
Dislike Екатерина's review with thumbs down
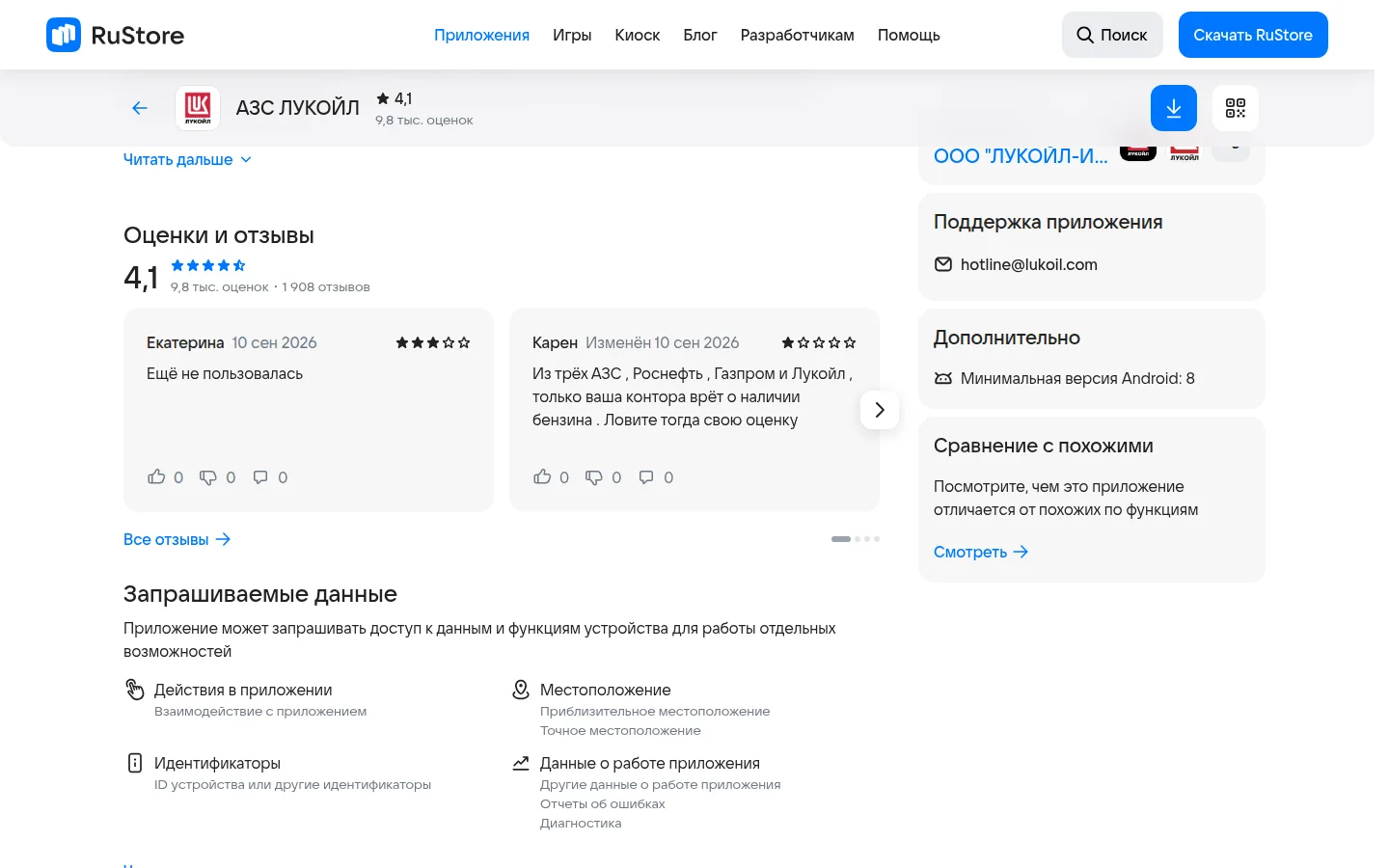pyautogui.click(x=208, y=477)
